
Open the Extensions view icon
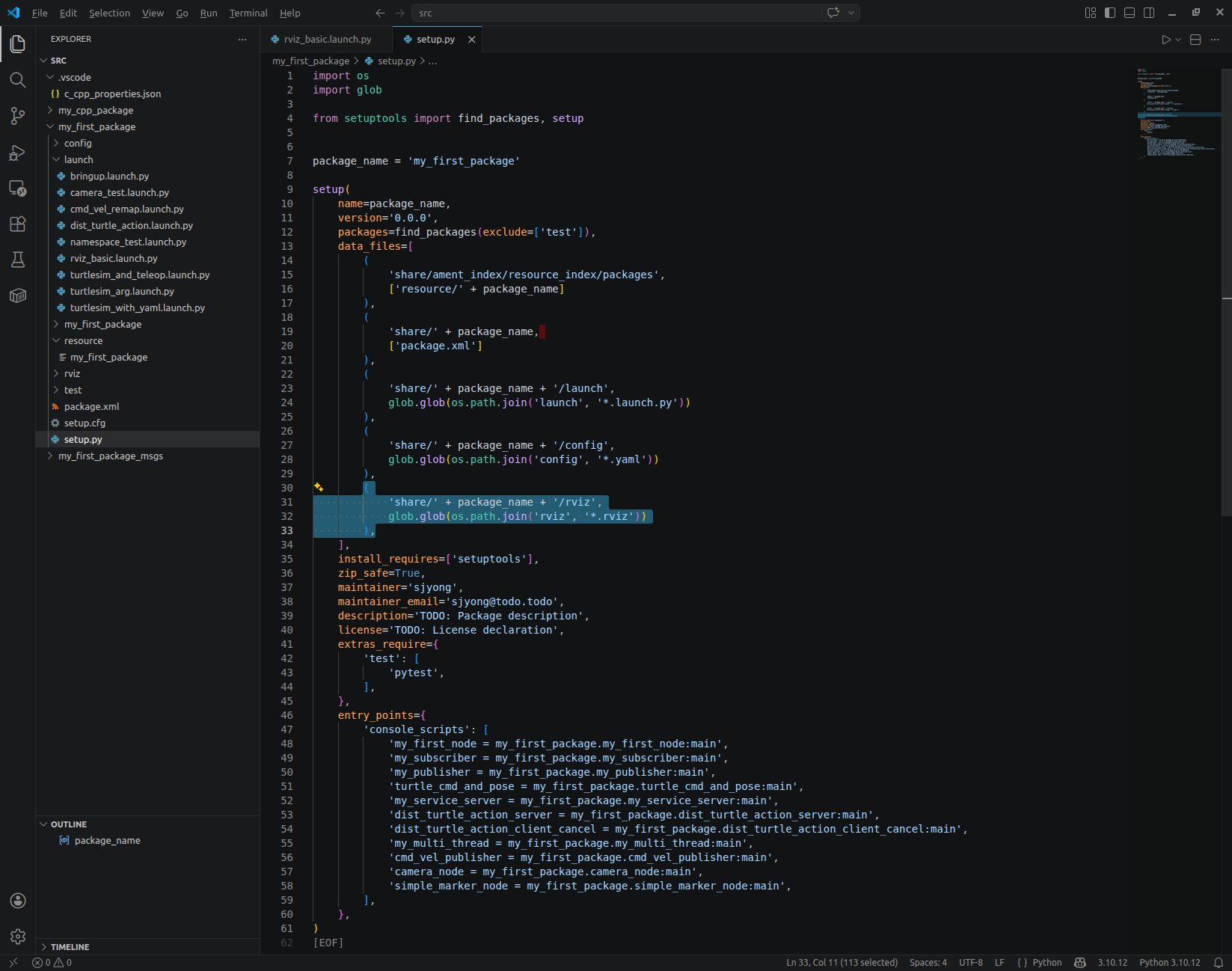click(x=18, y=224)
